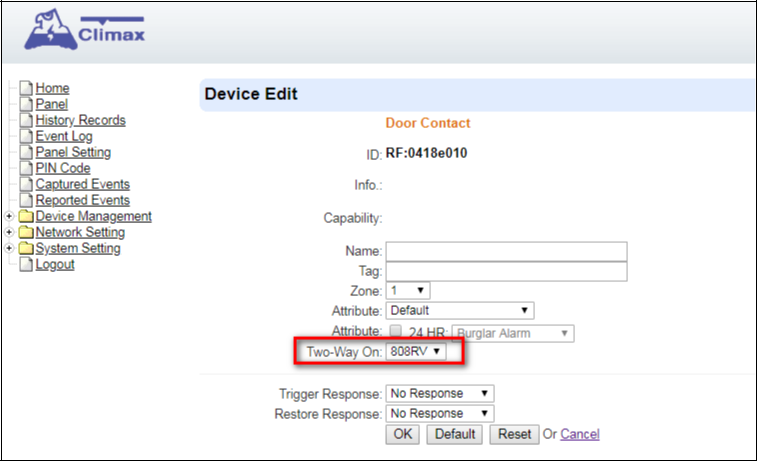Image resolution: width=757 pixels, height=461 pixels.
Task: Expand the Network Setting tree node
Action: click(x=9, y=232)
